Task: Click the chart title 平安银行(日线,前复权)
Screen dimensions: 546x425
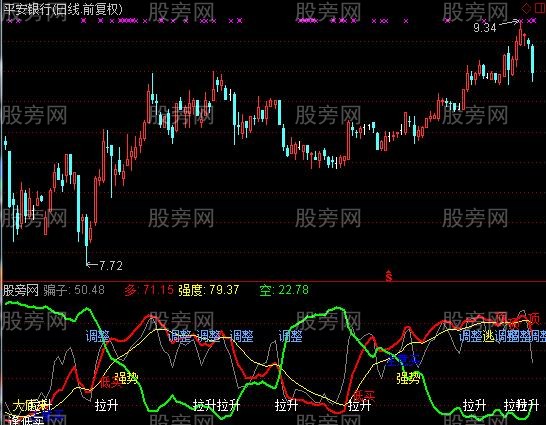Action: click(x=63, y=9)
